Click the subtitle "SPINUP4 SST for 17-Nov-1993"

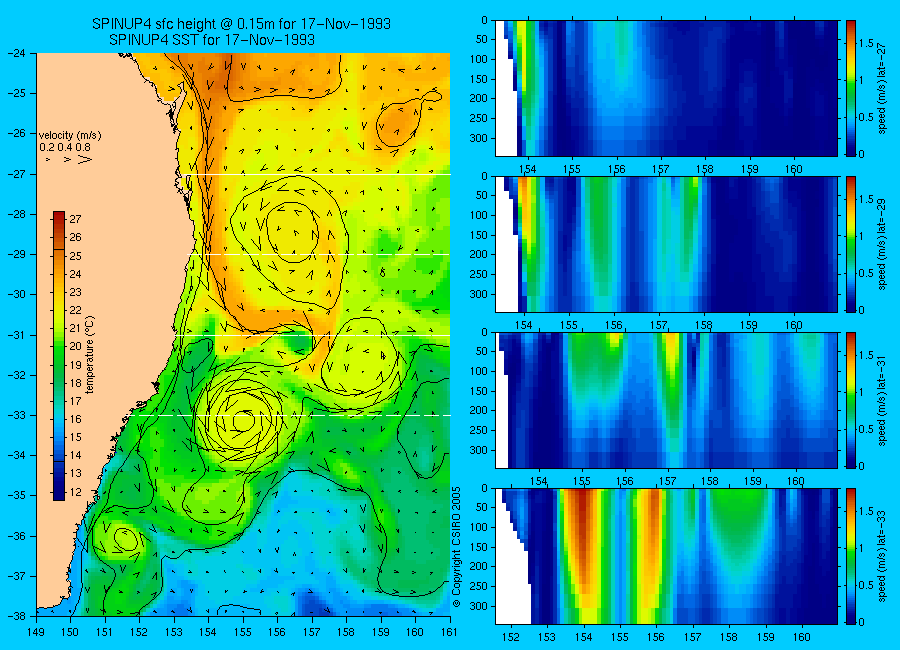point(212,40)
